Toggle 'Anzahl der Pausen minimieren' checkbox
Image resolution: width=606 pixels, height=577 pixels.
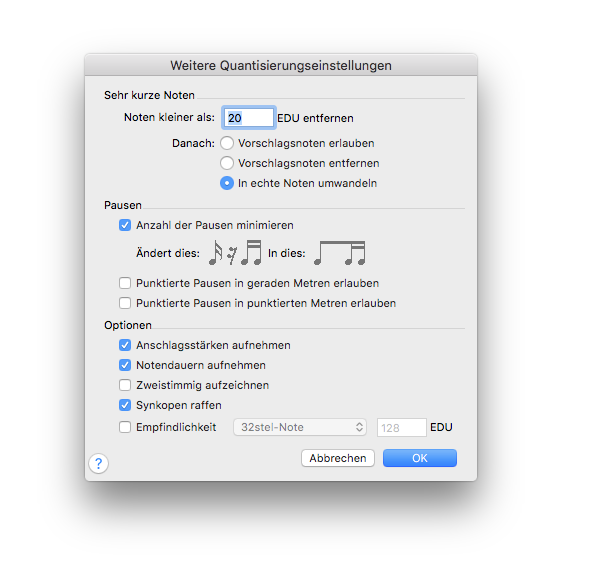tap(125, 225)
